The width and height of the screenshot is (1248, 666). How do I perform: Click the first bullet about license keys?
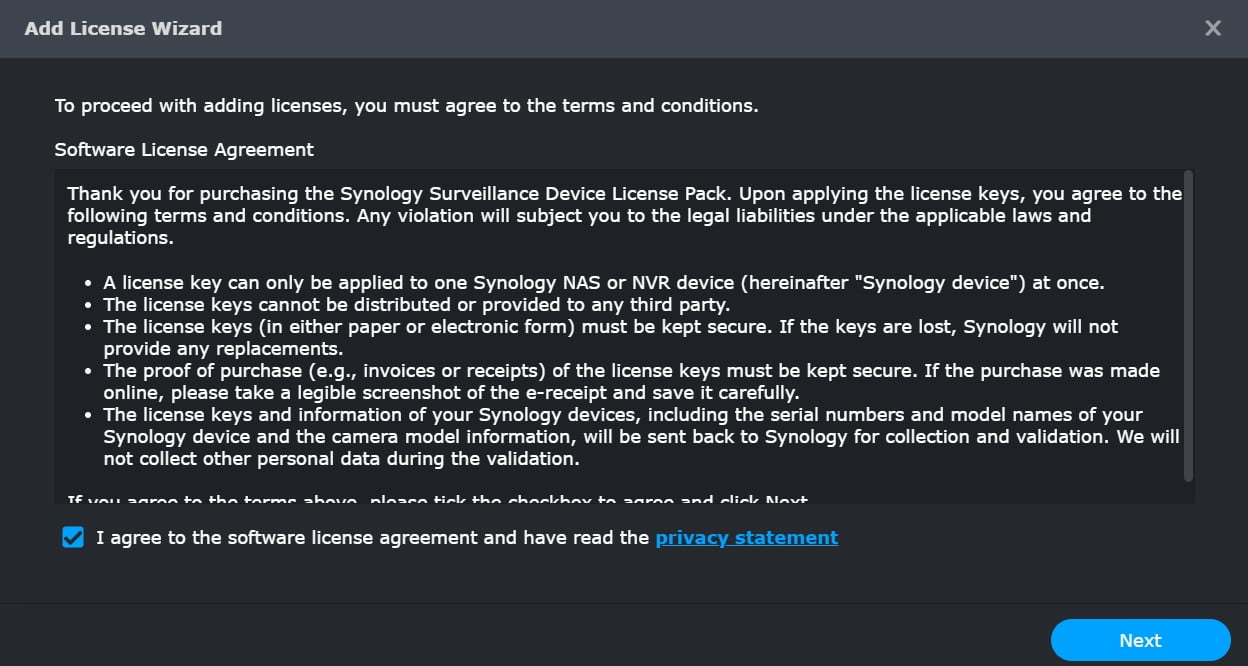pyautogui.click(x=600, y=282)
